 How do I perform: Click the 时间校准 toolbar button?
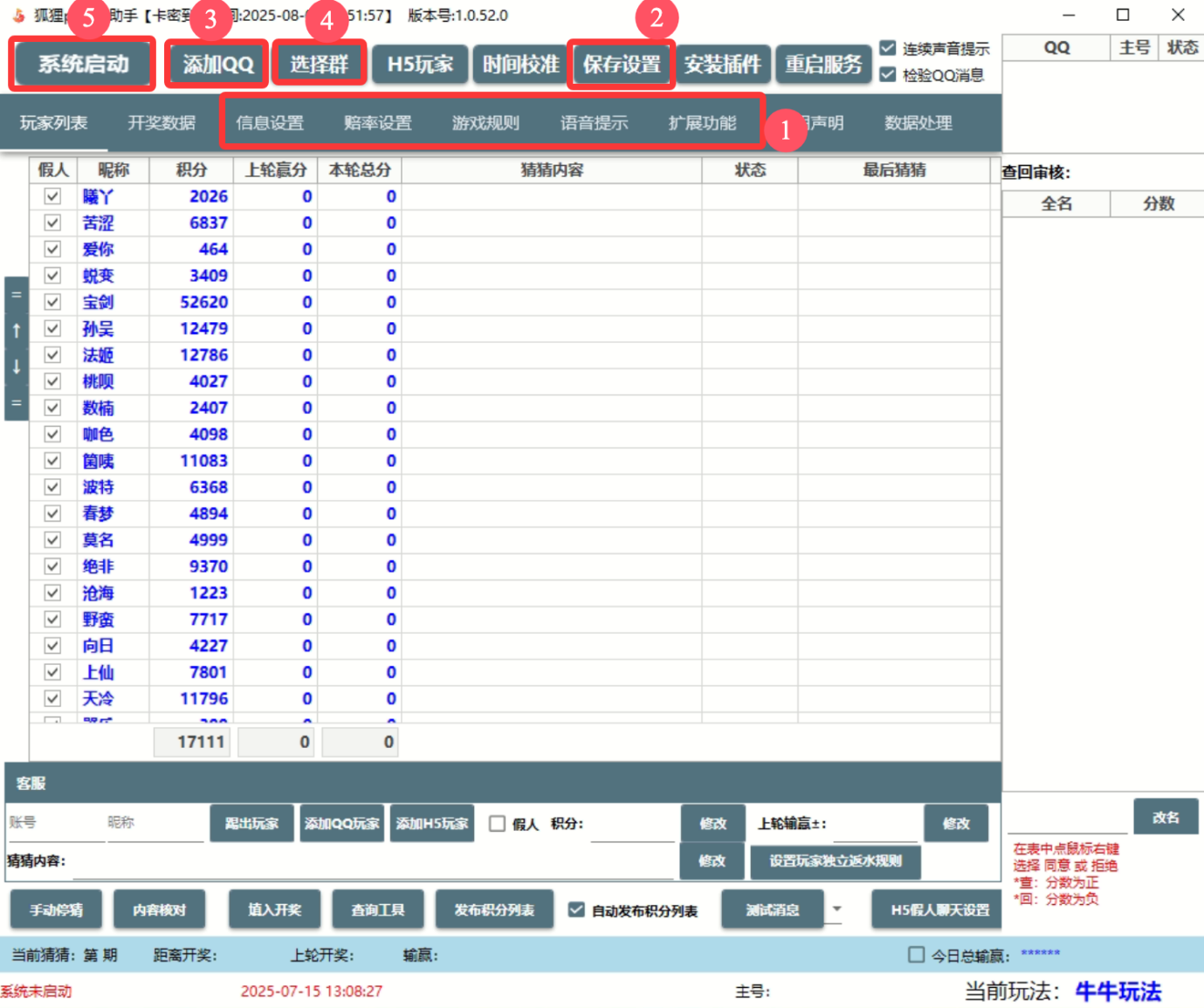coord(520,65)
